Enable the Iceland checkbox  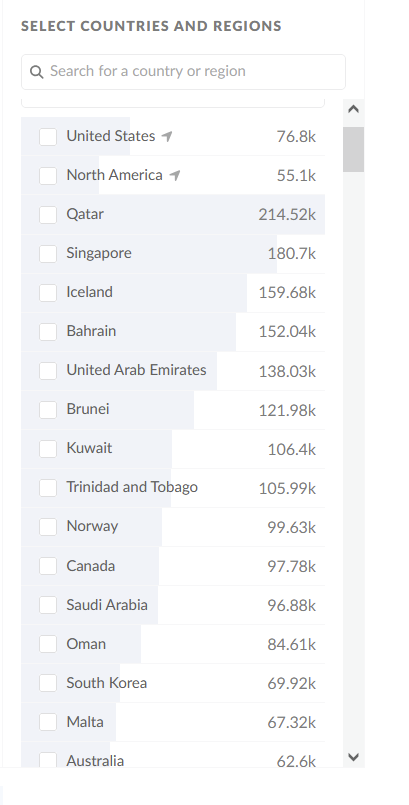(x=48, y=293)
